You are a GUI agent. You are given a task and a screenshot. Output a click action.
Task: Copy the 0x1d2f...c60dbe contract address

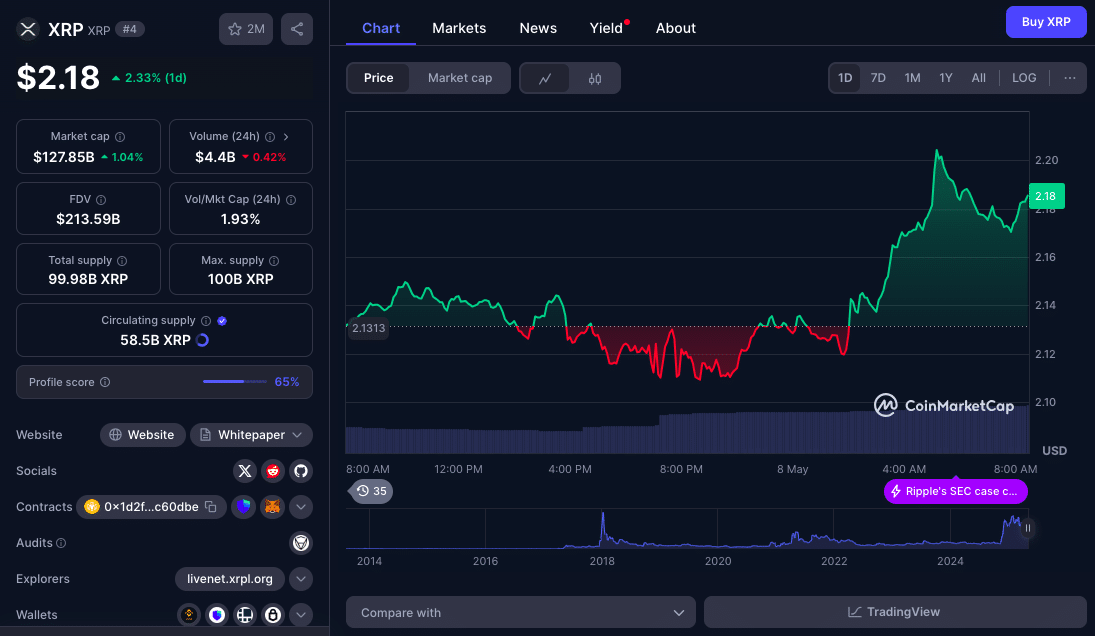tap(211, 507)
